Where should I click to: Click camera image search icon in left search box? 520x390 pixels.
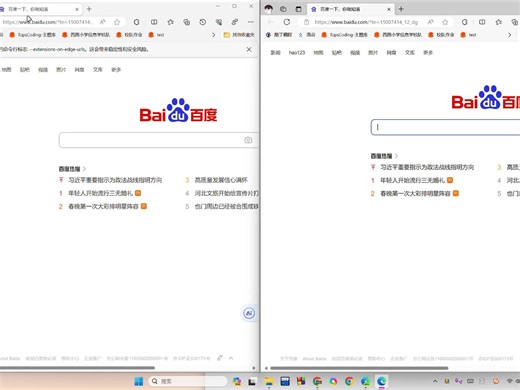click(248, 140)
